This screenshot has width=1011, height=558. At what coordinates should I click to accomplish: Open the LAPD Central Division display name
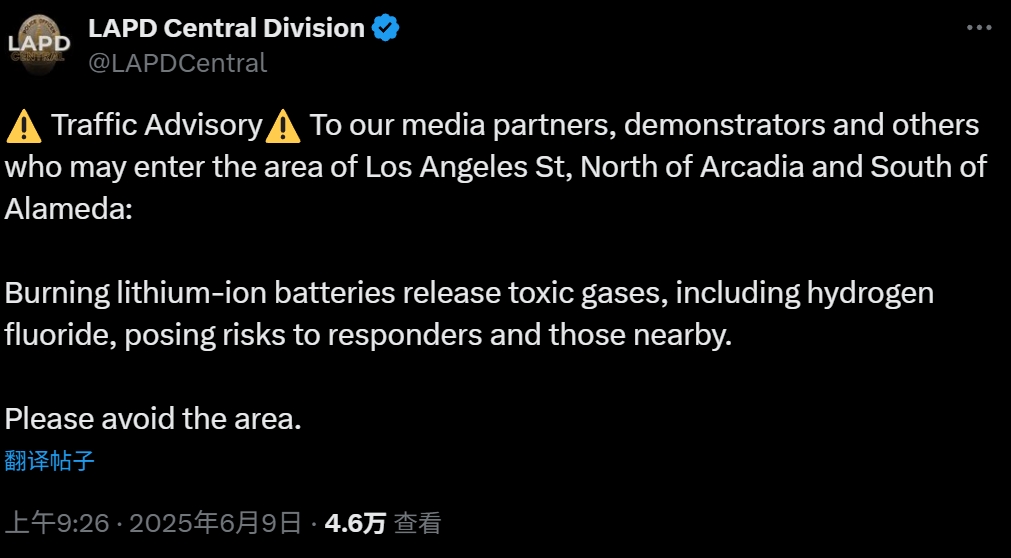(x=226, y=28)
